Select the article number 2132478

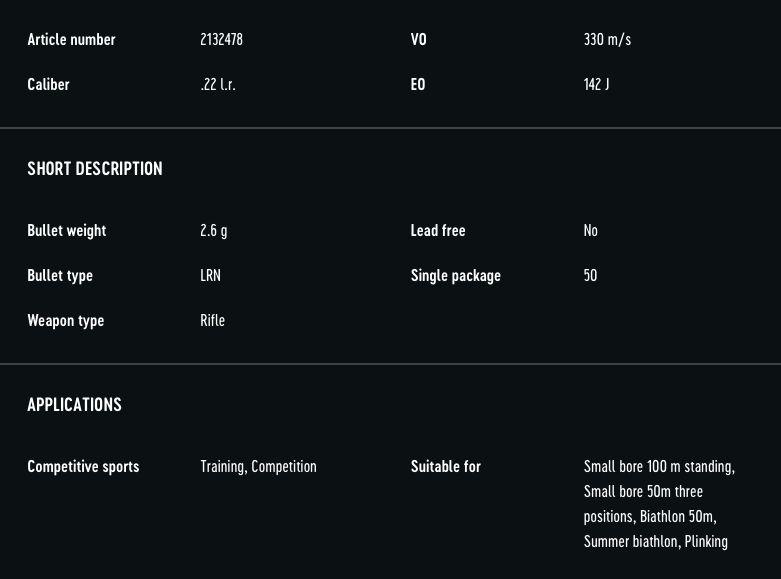point(221,39)
